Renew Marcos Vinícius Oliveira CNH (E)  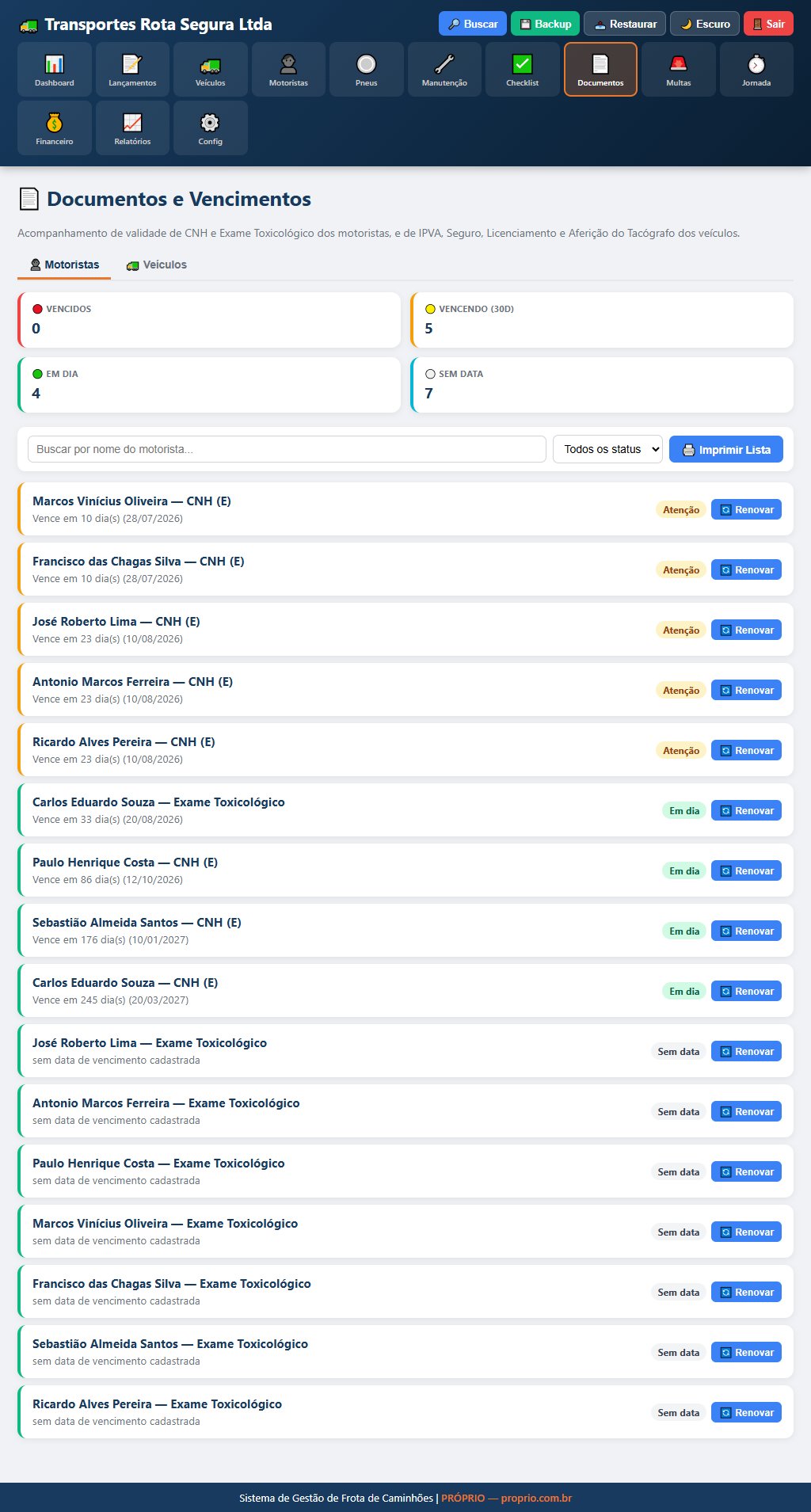point(746,509)
